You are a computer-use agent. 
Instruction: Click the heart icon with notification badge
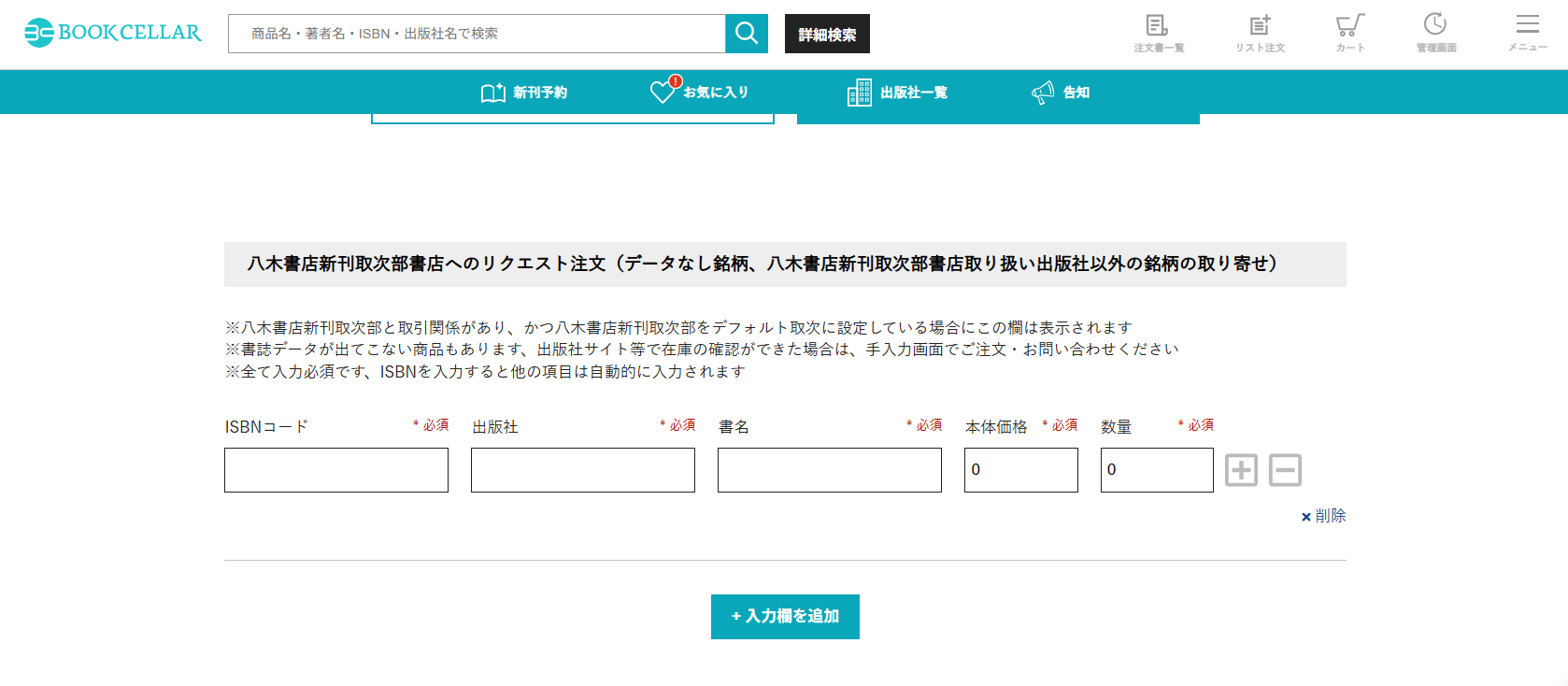664,90
